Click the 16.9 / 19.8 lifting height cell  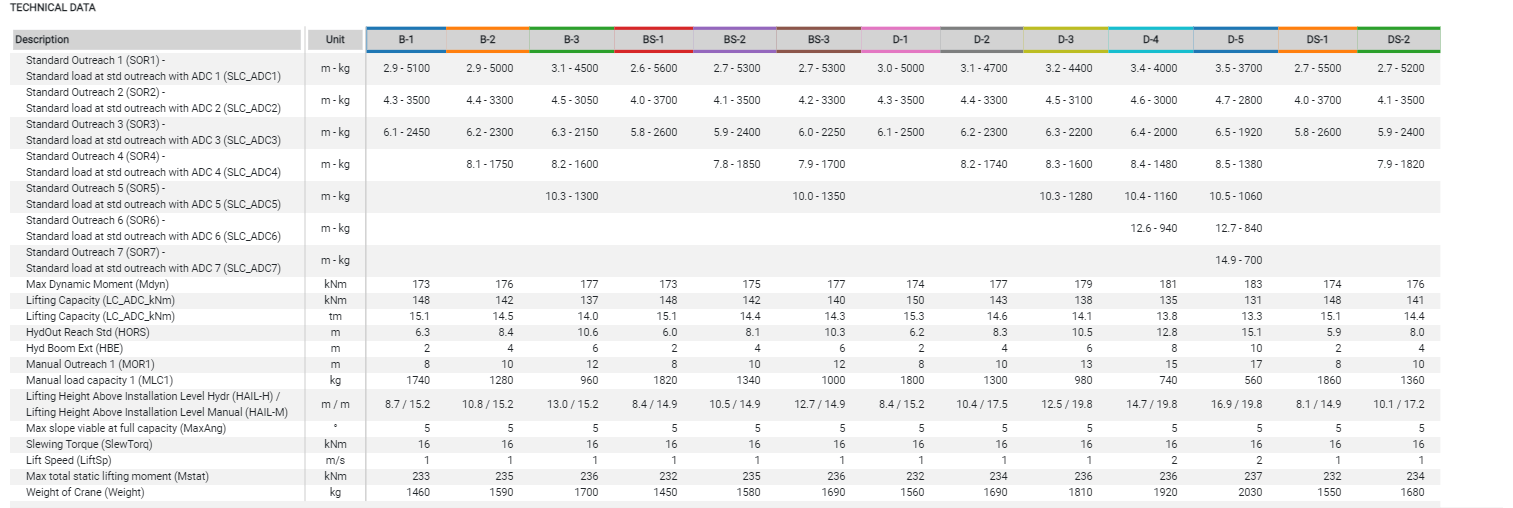(1235, 404)
